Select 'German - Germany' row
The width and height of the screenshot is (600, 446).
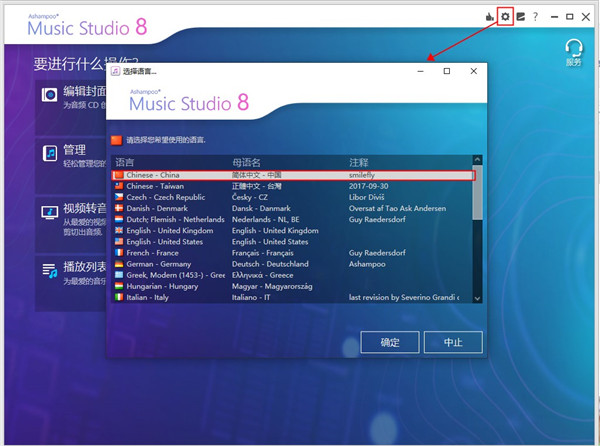(293, 264)
